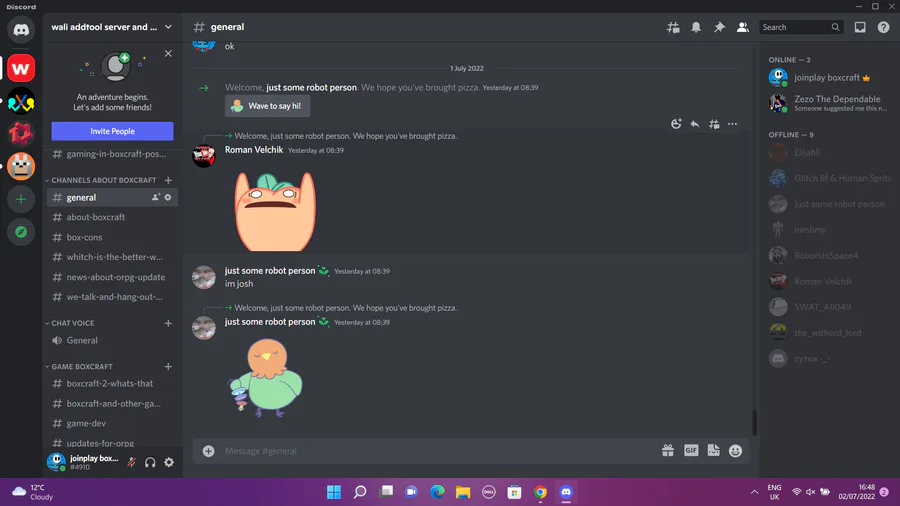
Task: Open Nitro gift icon in message bar
Action: (668, 451)
